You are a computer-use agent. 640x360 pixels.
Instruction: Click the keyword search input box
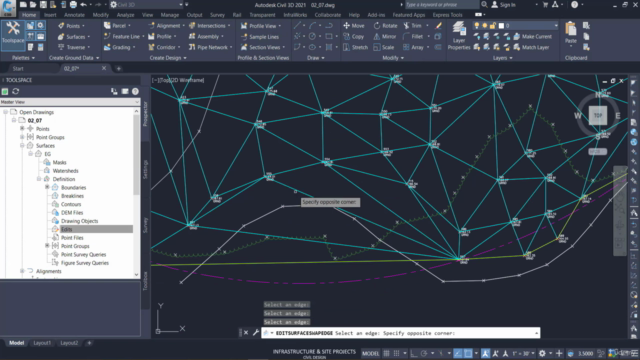pos(442,4)
